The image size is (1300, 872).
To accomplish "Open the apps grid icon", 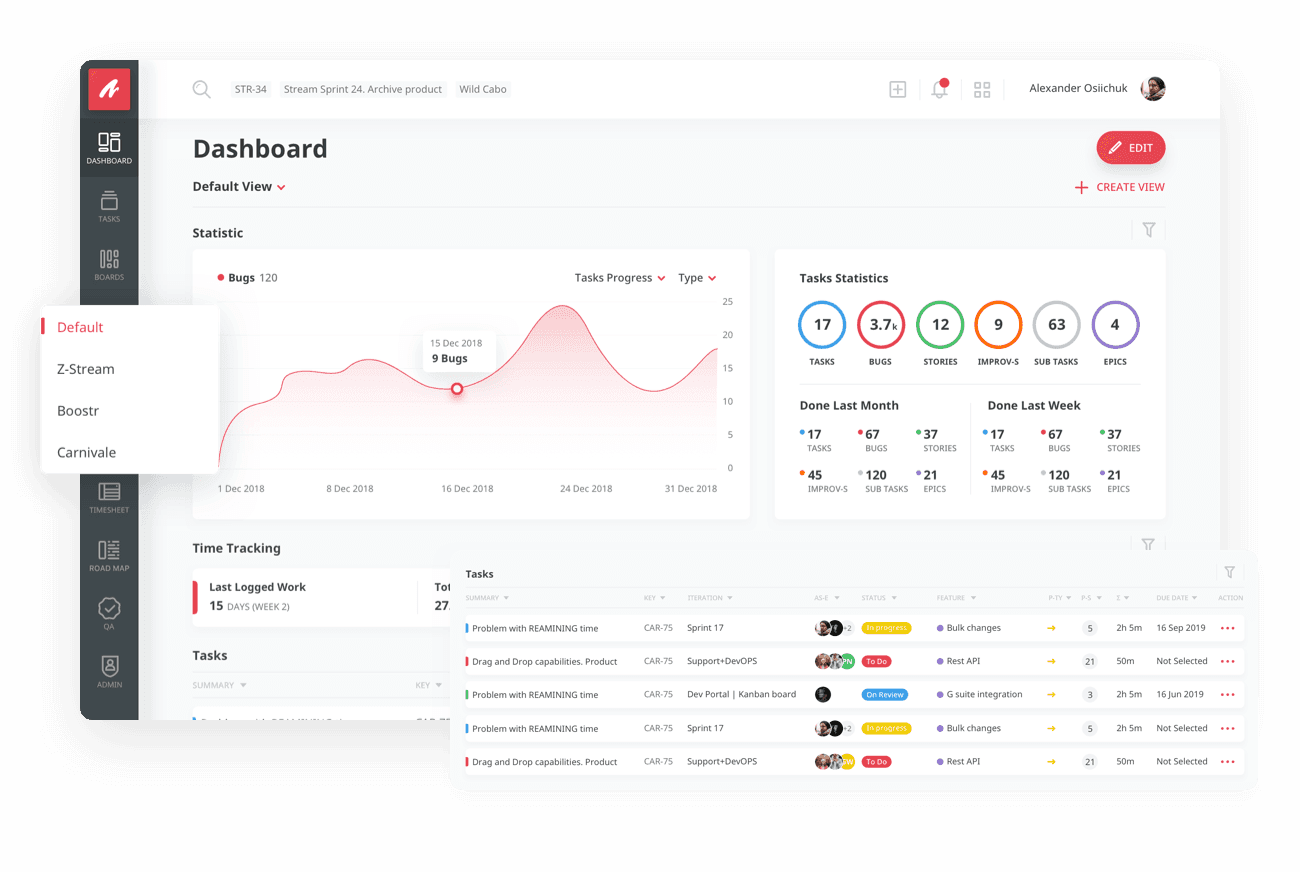I will (982, 90).
